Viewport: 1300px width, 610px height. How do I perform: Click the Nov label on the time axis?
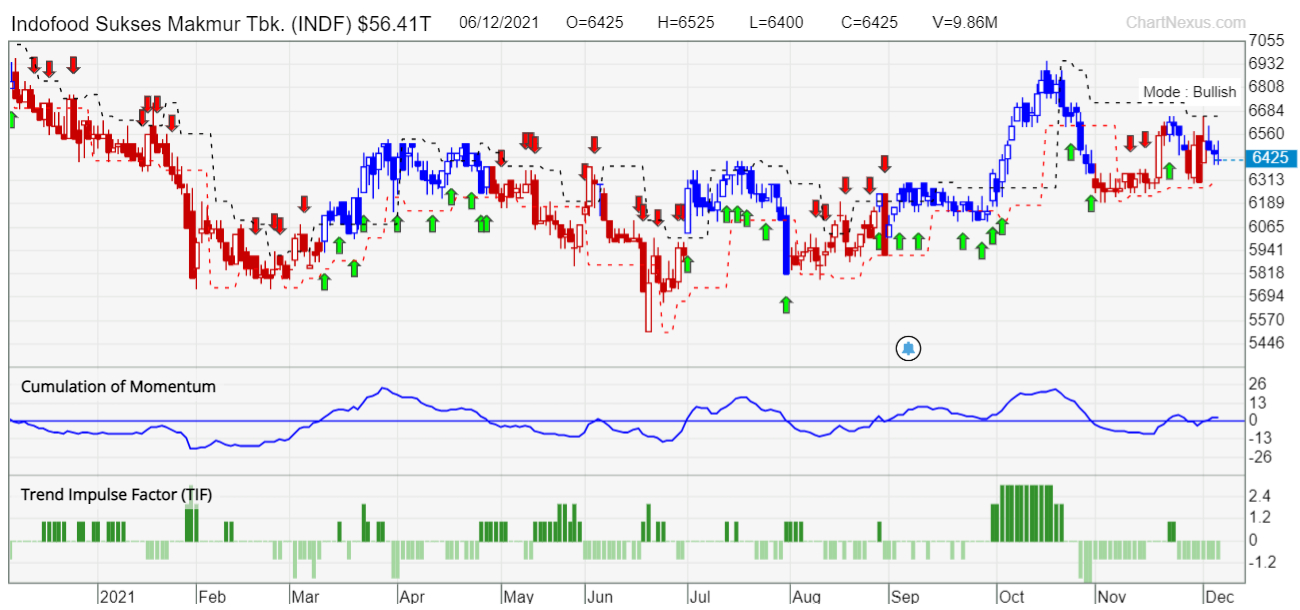(x=1111, y=597)
